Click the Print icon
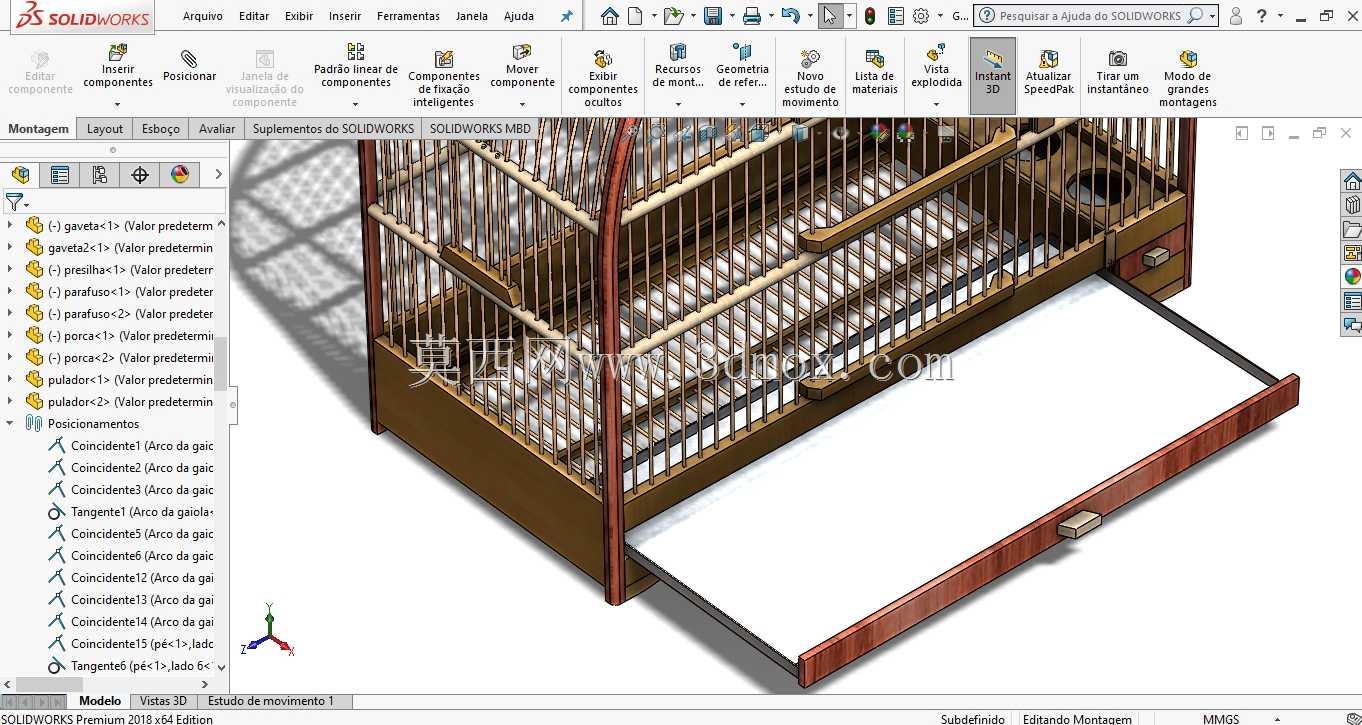The image size is (1362, 725). pos(752,16)
